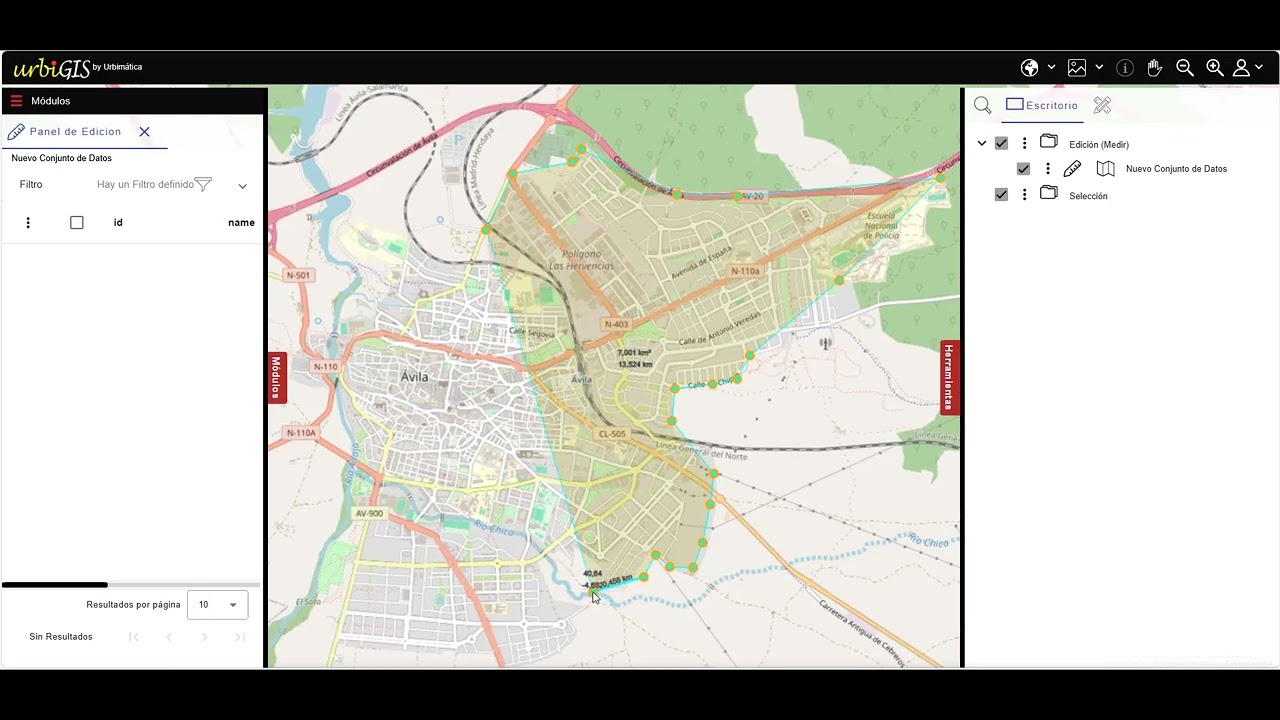This screenshot has width=1280, height=720.
Task: Click the folder icon beside Edición (Medir)
Action: pos(1048,142)
